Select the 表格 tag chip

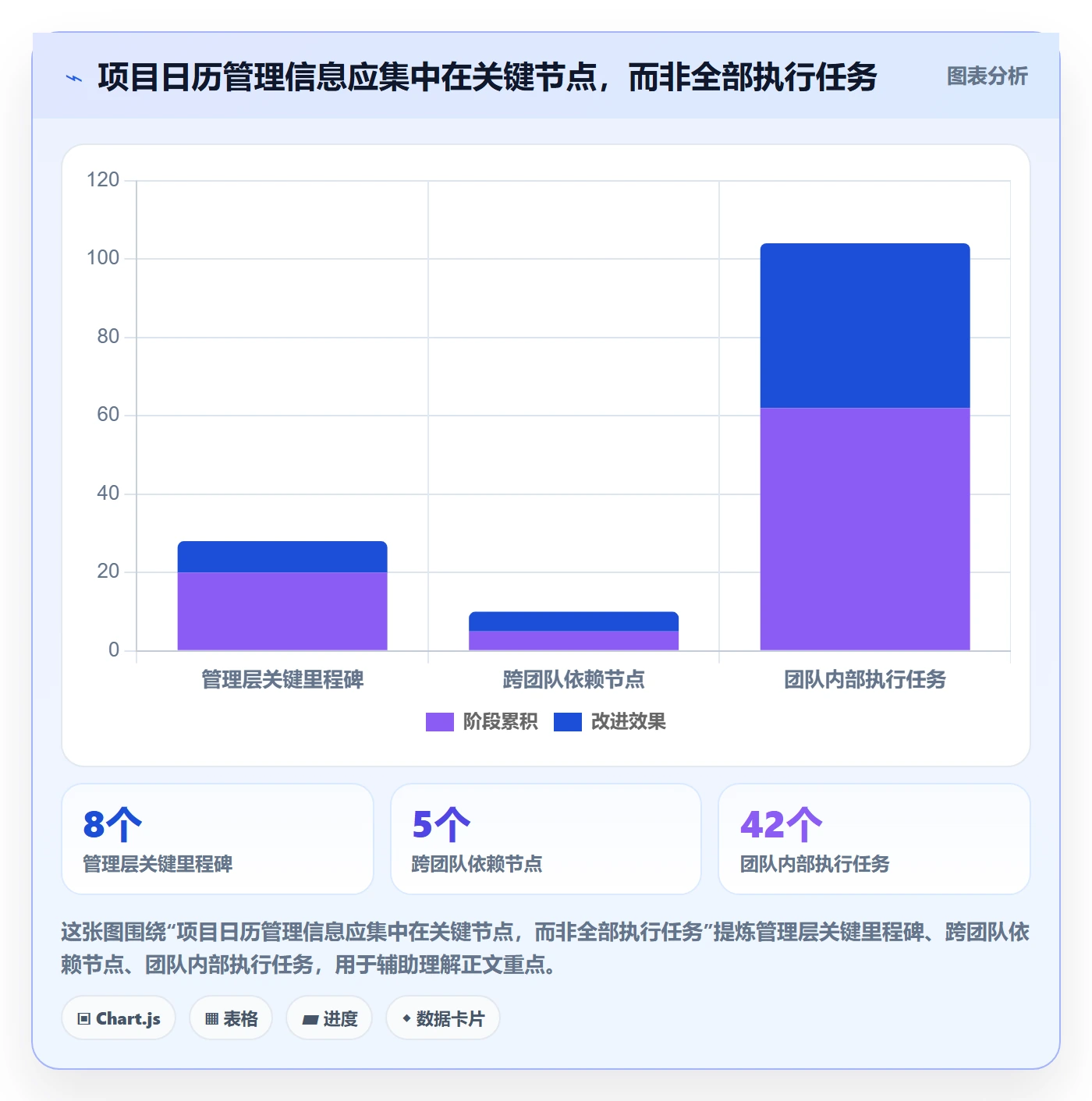click(x=231, y=1018)
